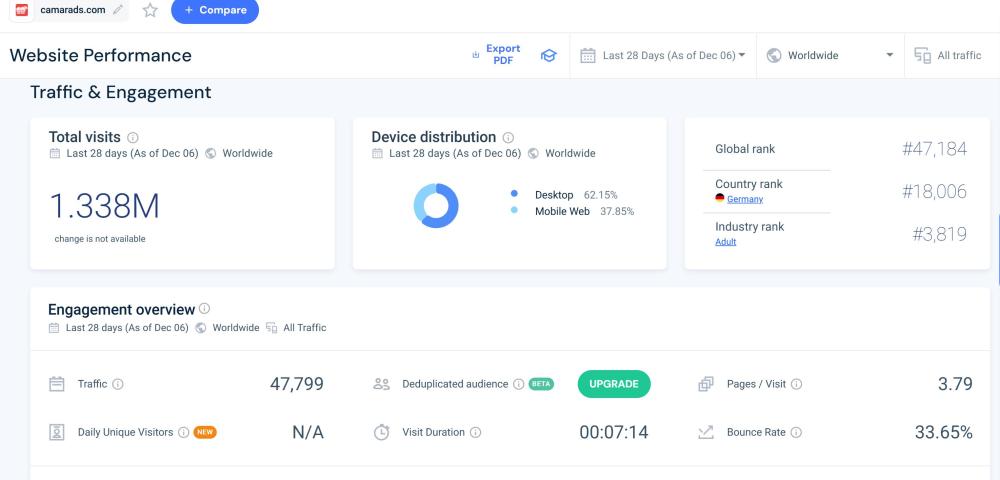Click the pencil edit icon beside camarads.com

pos(119,10)
